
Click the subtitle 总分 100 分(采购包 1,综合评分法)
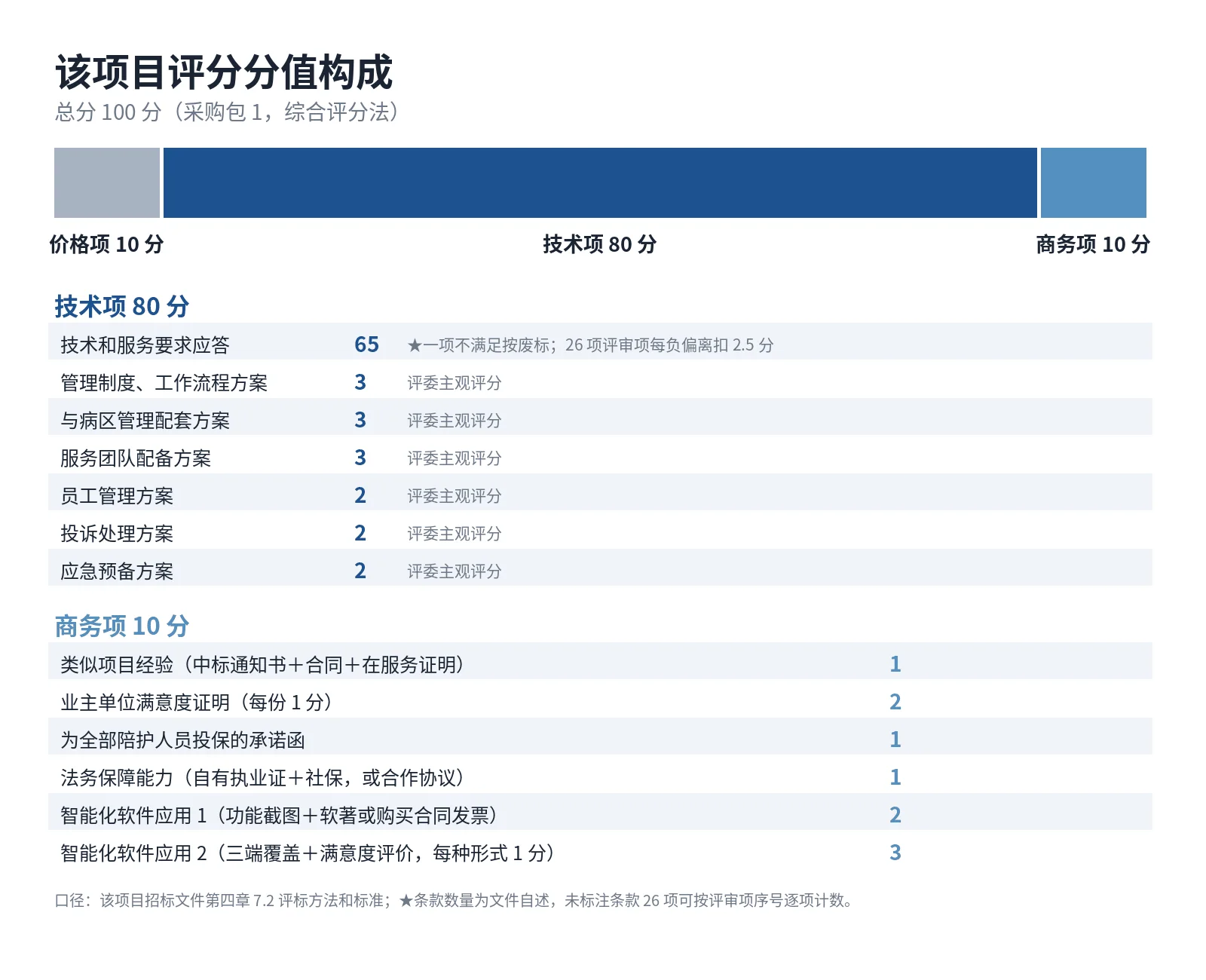click(227, 112)
